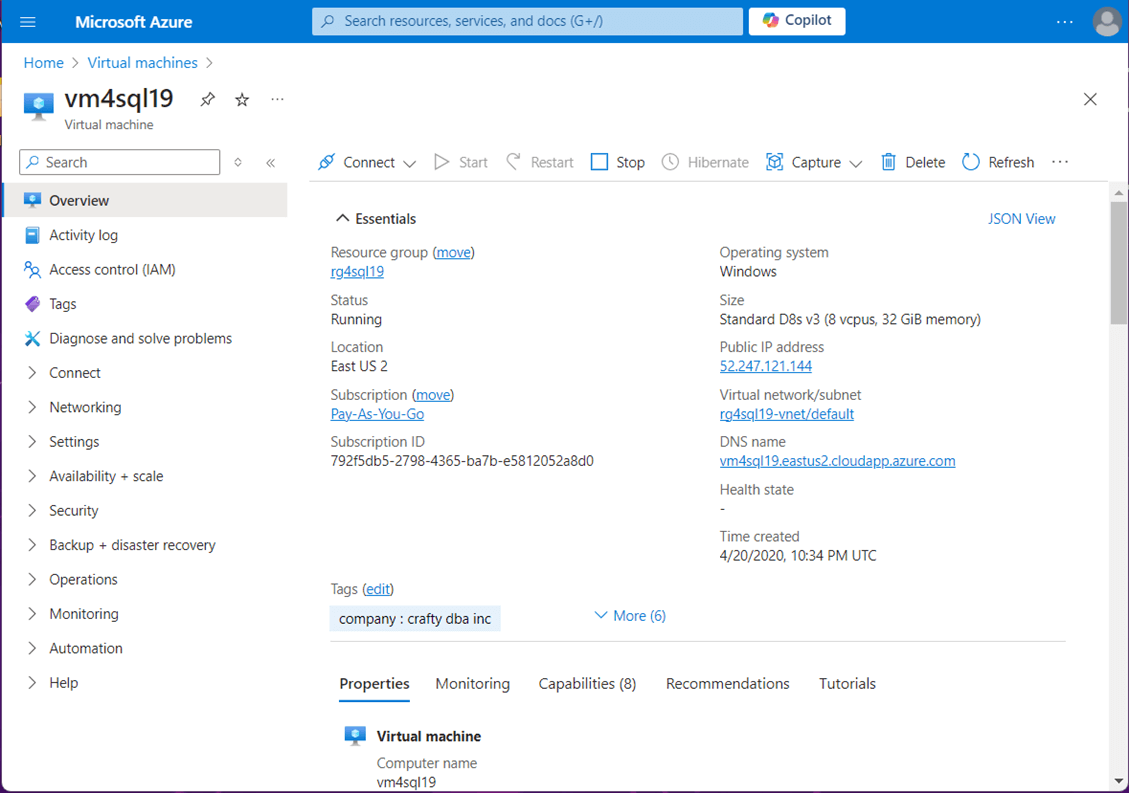Screen dimensions: 1129x793
Task: Go to the Virtual machines breadcrumb
Action: (x=143, y=63)
